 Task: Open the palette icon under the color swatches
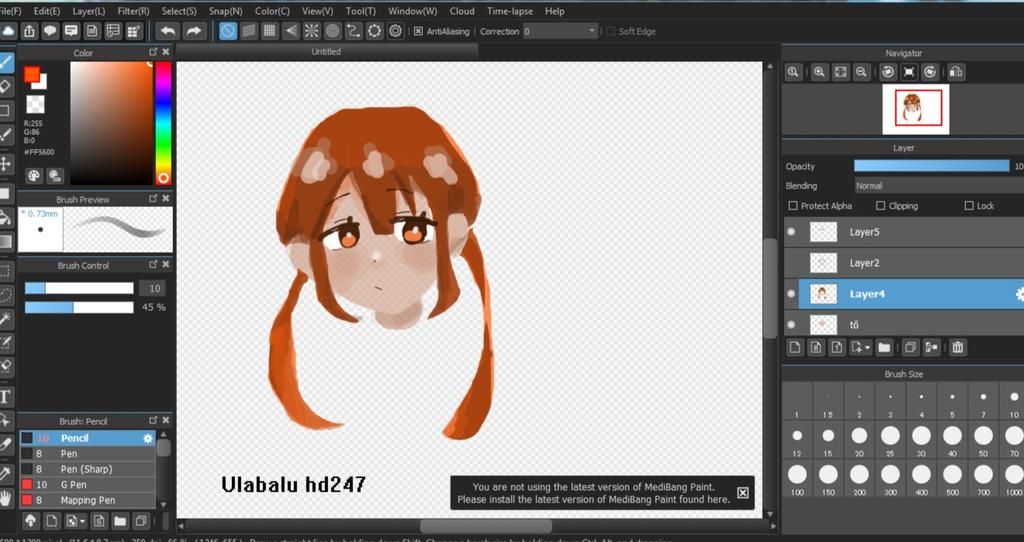[x=34, y=175]
